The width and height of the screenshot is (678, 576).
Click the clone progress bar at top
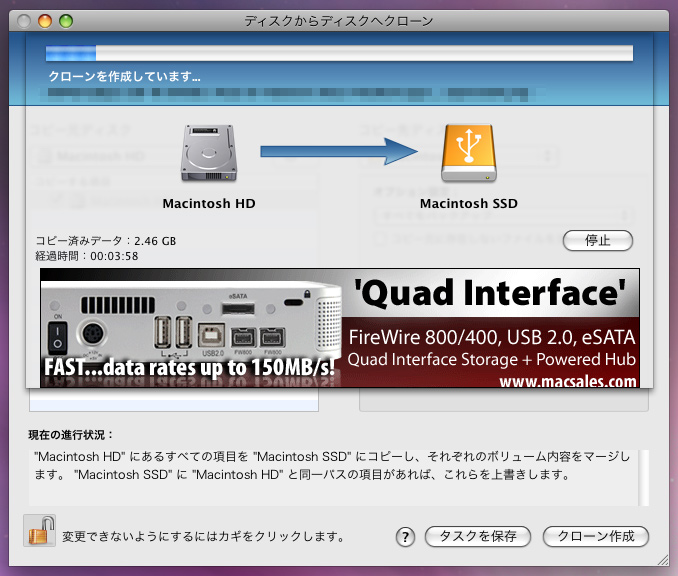pyautogui.click(x=339, y=52)
